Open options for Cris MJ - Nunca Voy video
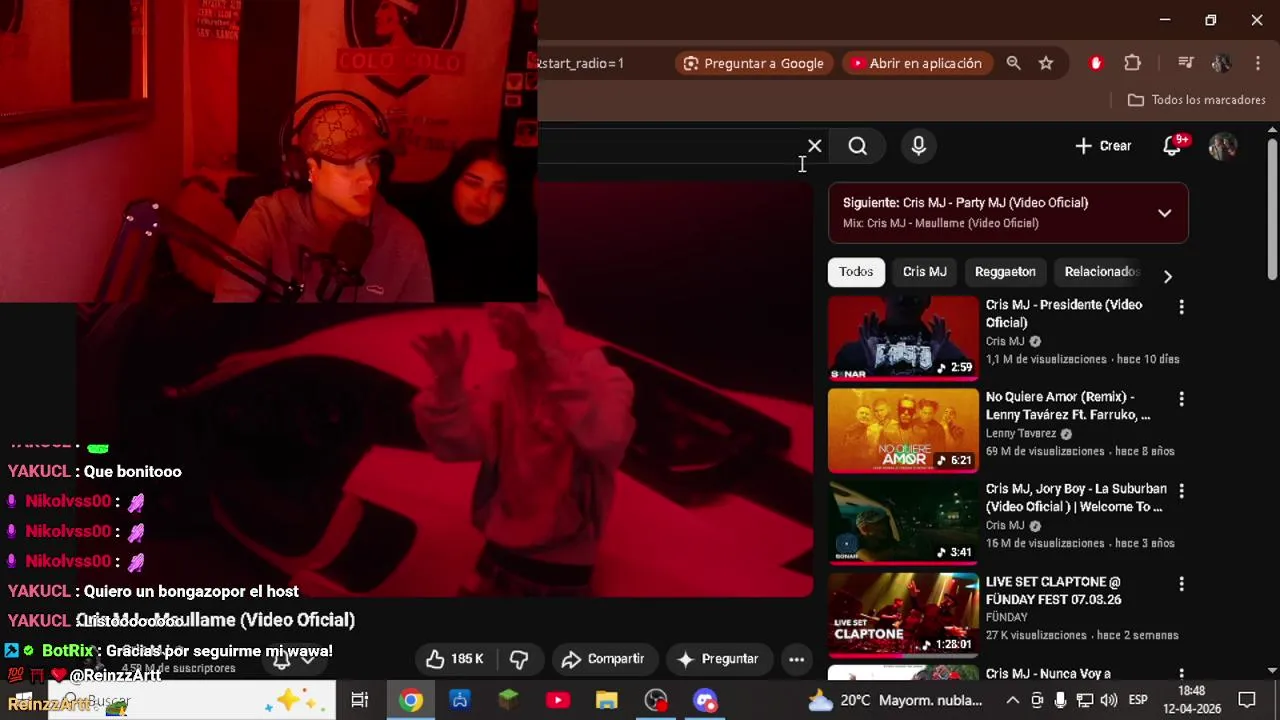Screen dimensions: 1280x720 pyautogui.click(x=1181, y=674)
